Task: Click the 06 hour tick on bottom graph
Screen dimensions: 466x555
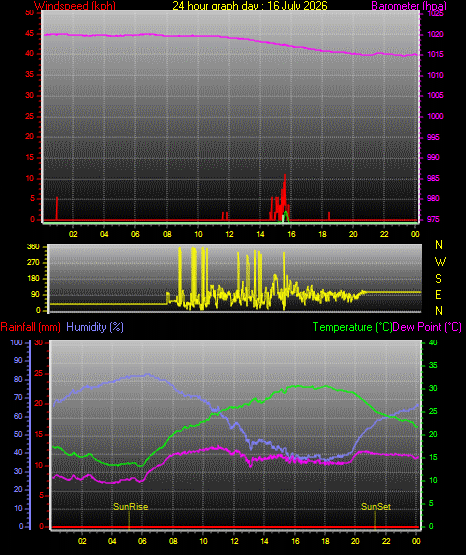Action: coord(142,541)
